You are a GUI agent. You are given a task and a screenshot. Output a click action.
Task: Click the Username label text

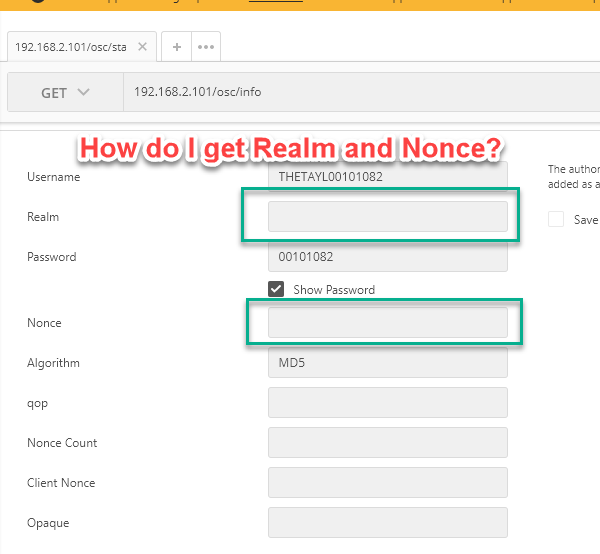[x=54, y=177]
